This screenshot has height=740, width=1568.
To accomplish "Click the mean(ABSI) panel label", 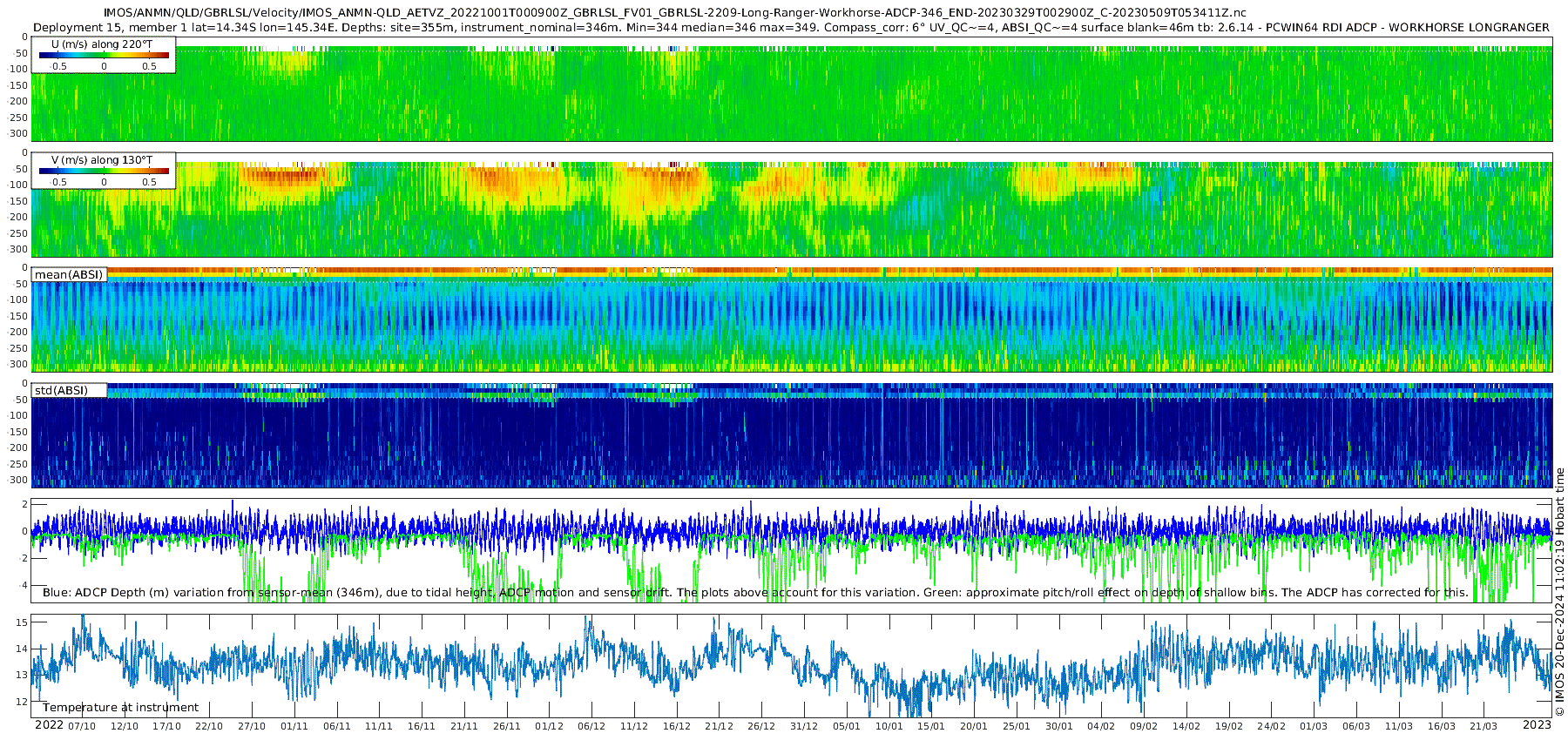I will (x=69, y=274).
